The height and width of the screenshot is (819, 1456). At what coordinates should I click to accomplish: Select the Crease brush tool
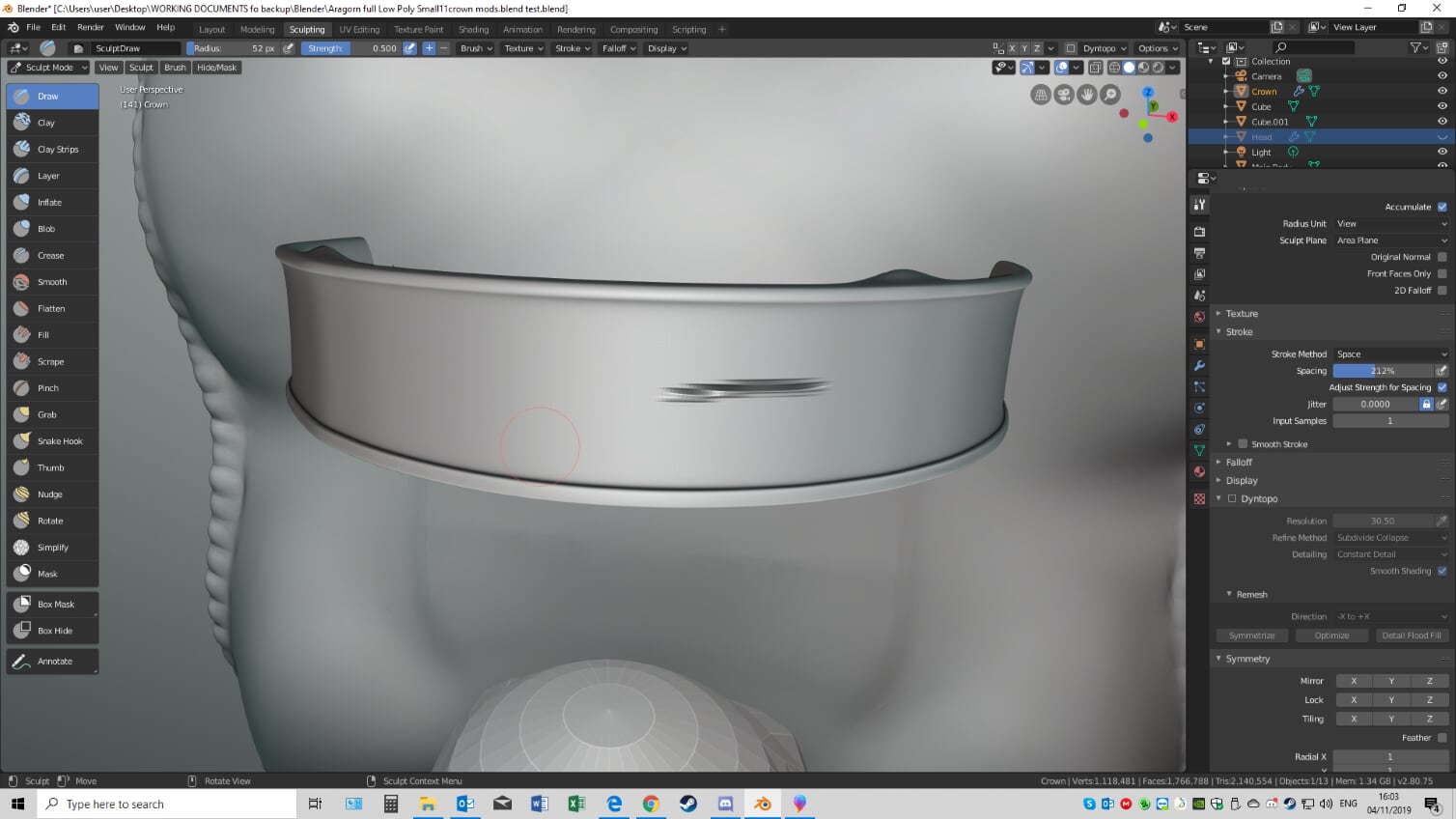pyautogui.click(x=52, y=256)
